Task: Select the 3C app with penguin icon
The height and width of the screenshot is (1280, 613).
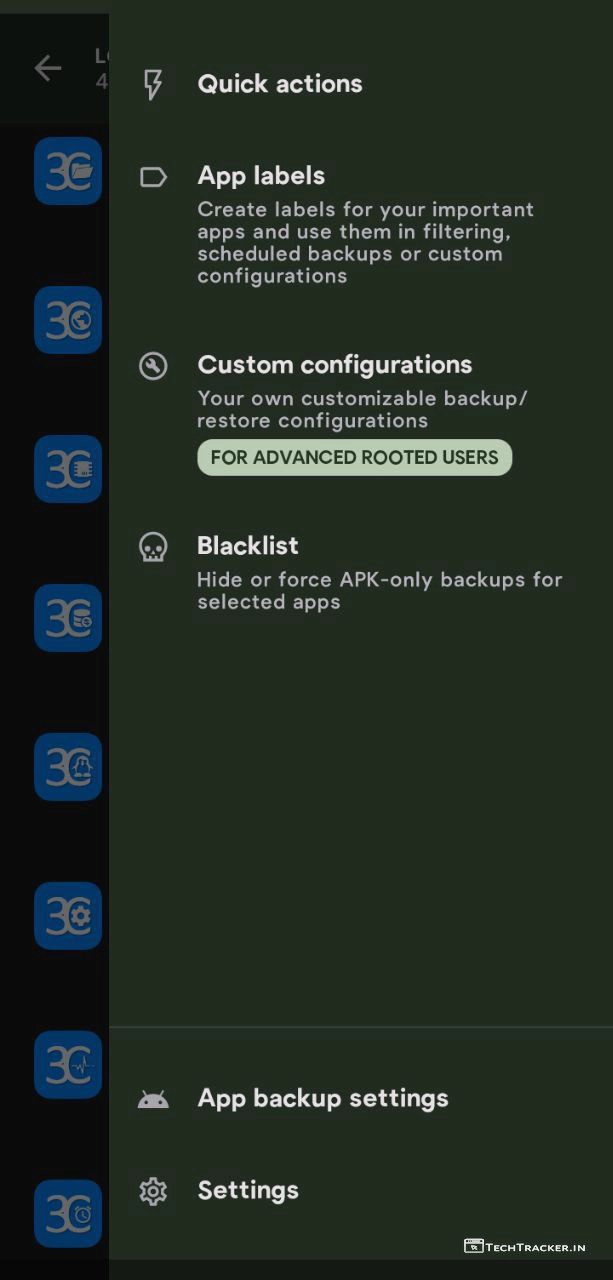Action: tap(68, 767)
